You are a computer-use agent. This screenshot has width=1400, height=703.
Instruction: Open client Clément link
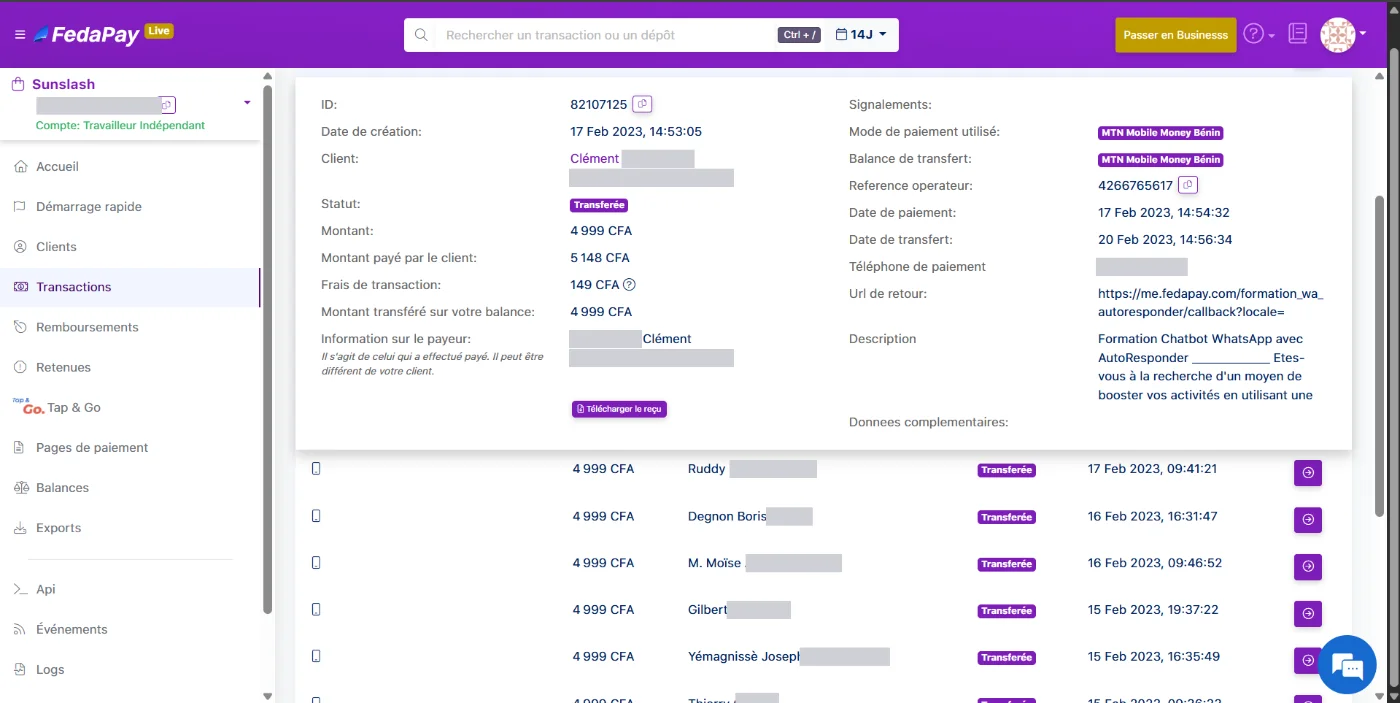[x=595, y=158]
